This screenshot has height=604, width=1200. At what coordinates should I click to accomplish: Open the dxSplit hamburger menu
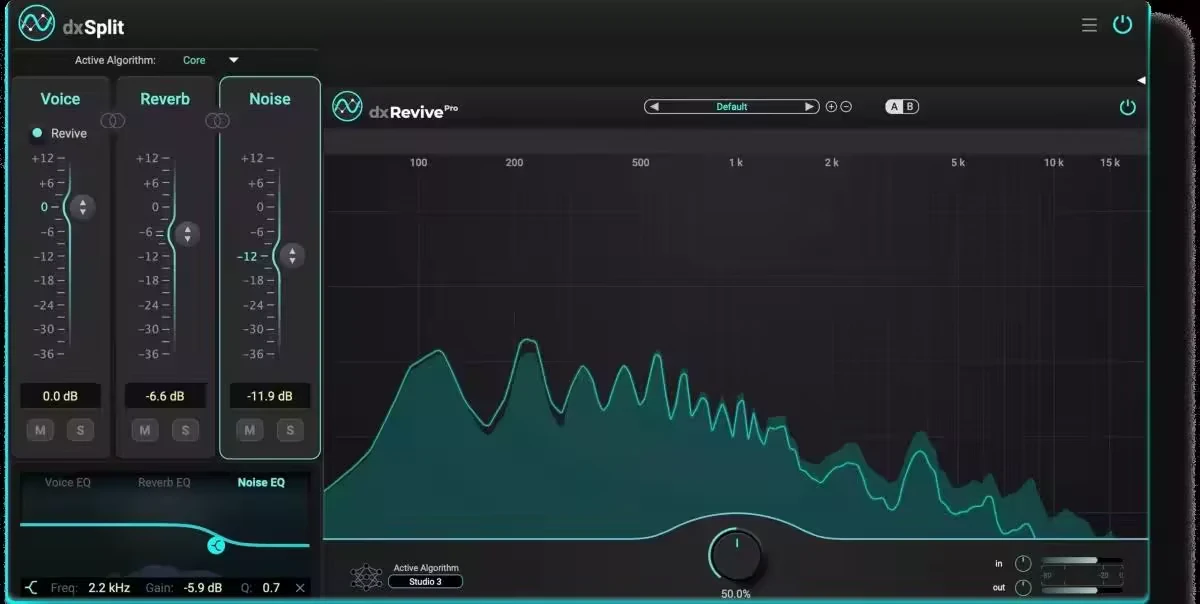tap(1089, 25)
